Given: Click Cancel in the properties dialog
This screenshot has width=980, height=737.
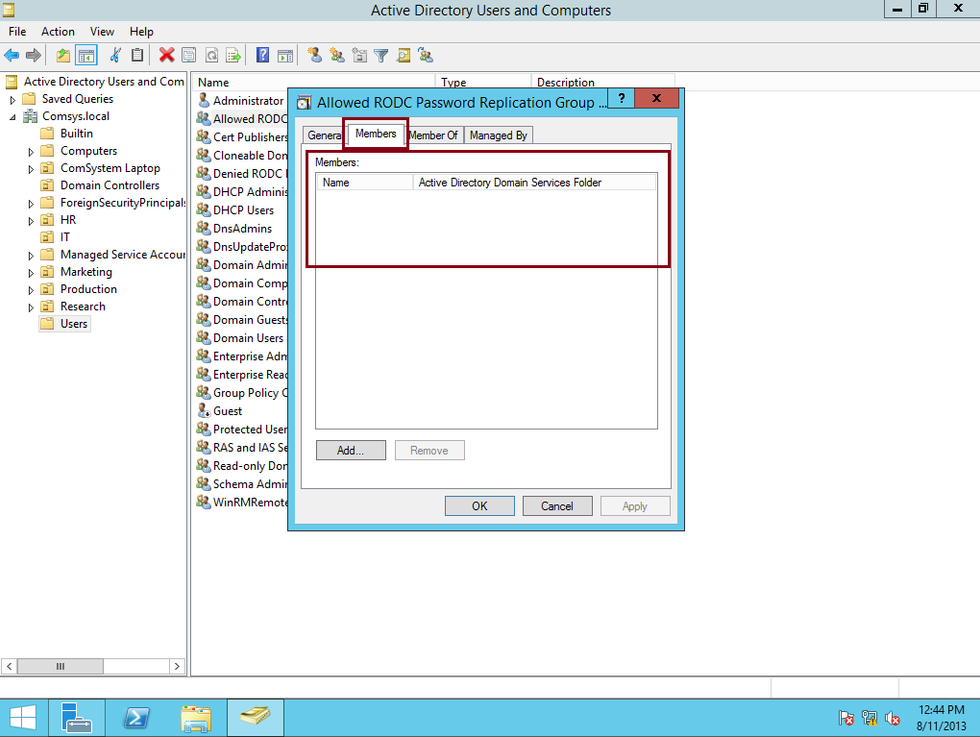Looking at the screenshot, I should pos(557,506).
